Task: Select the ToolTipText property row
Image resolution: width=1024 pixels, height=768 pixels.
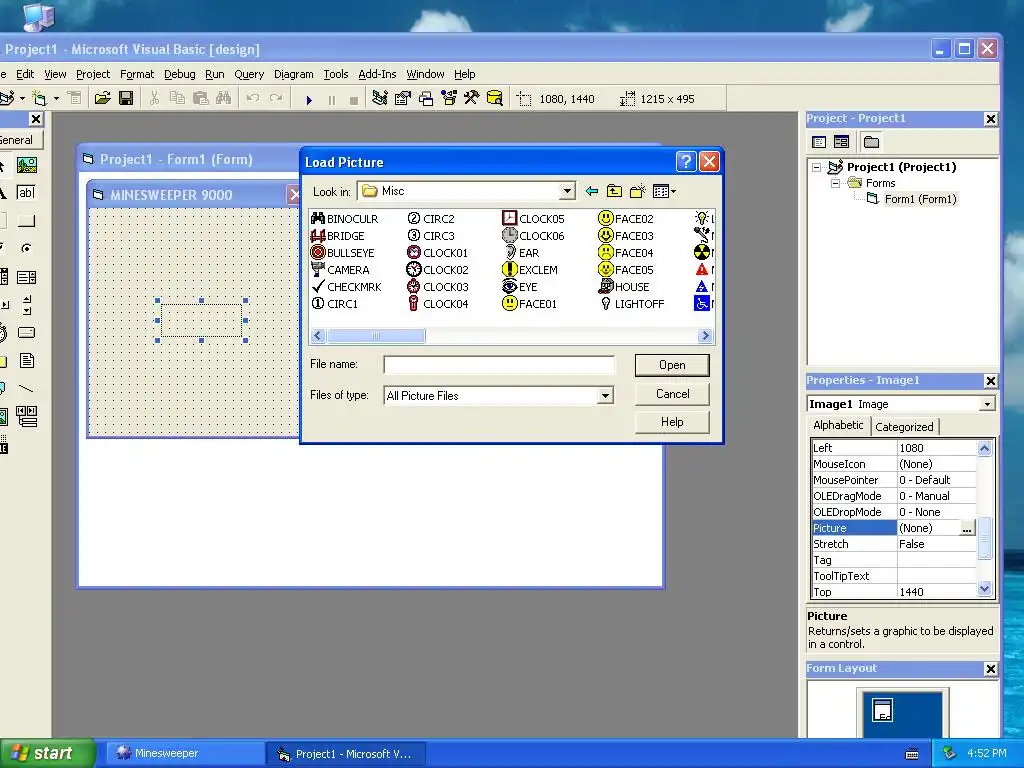Action: 893,576
